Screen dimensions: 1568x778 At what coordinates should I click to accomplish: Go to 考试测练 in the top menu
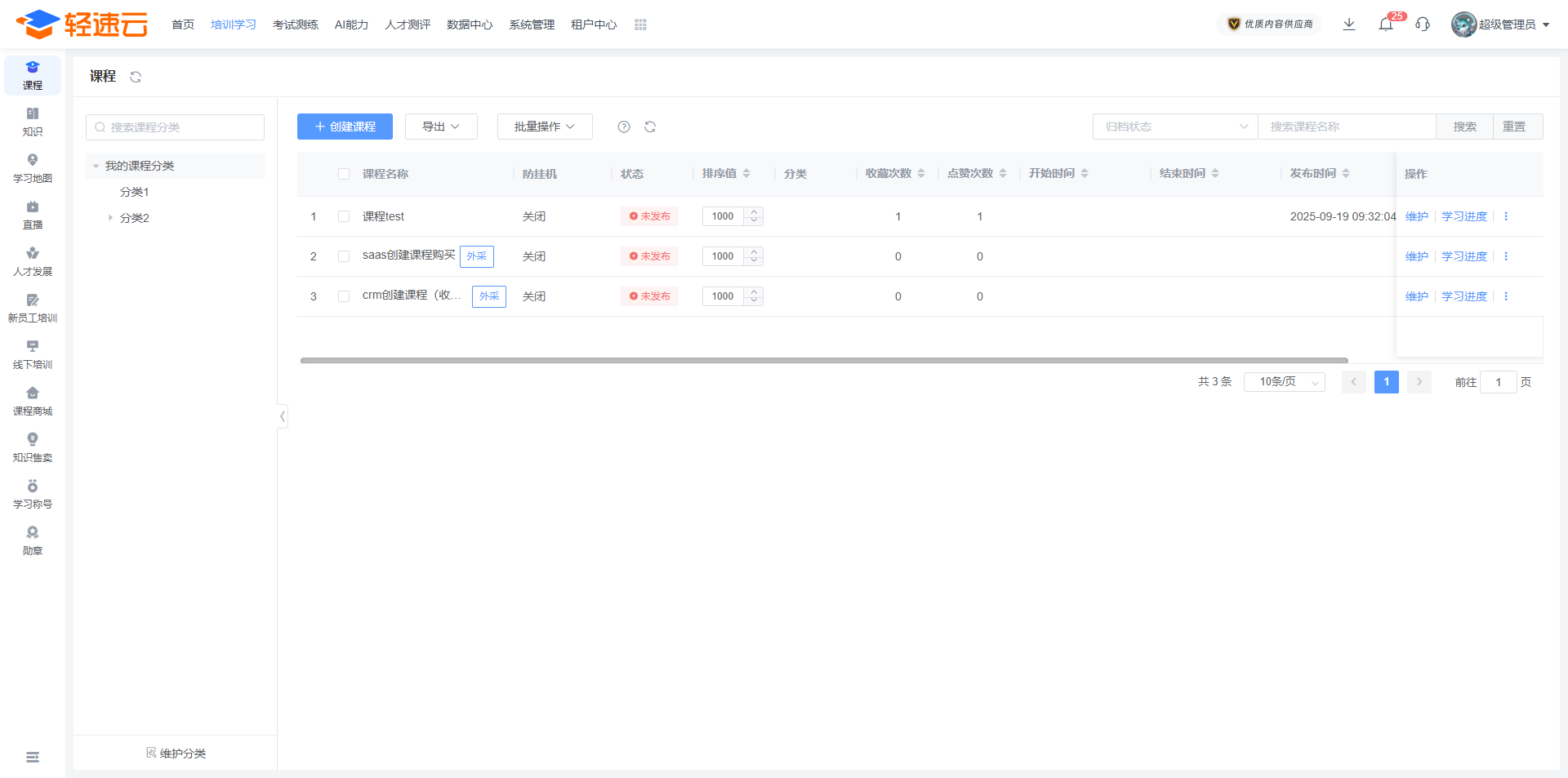coord(296,24)
